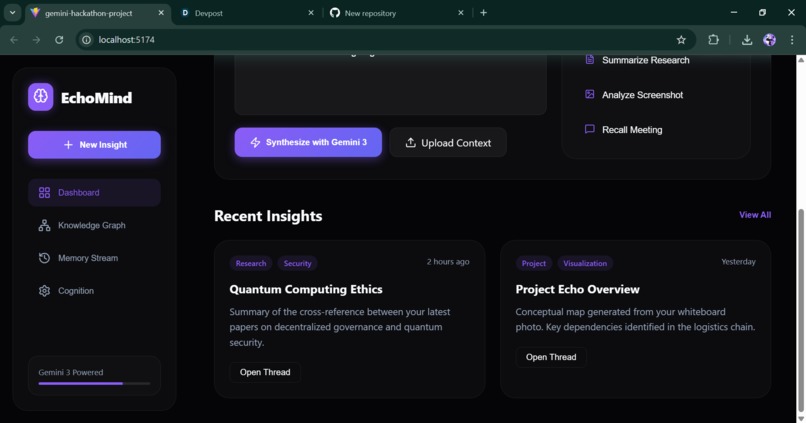Switch to the New repository tab
806x423 pixels.
point(398,13)
